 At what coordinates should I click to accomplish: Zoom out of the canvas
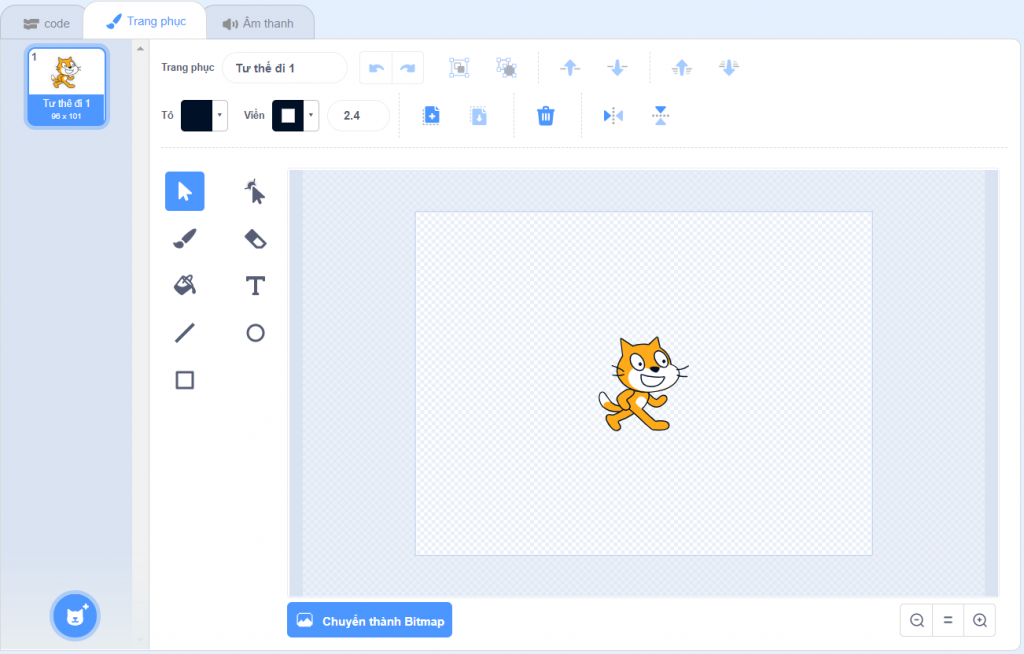[917, 620]
